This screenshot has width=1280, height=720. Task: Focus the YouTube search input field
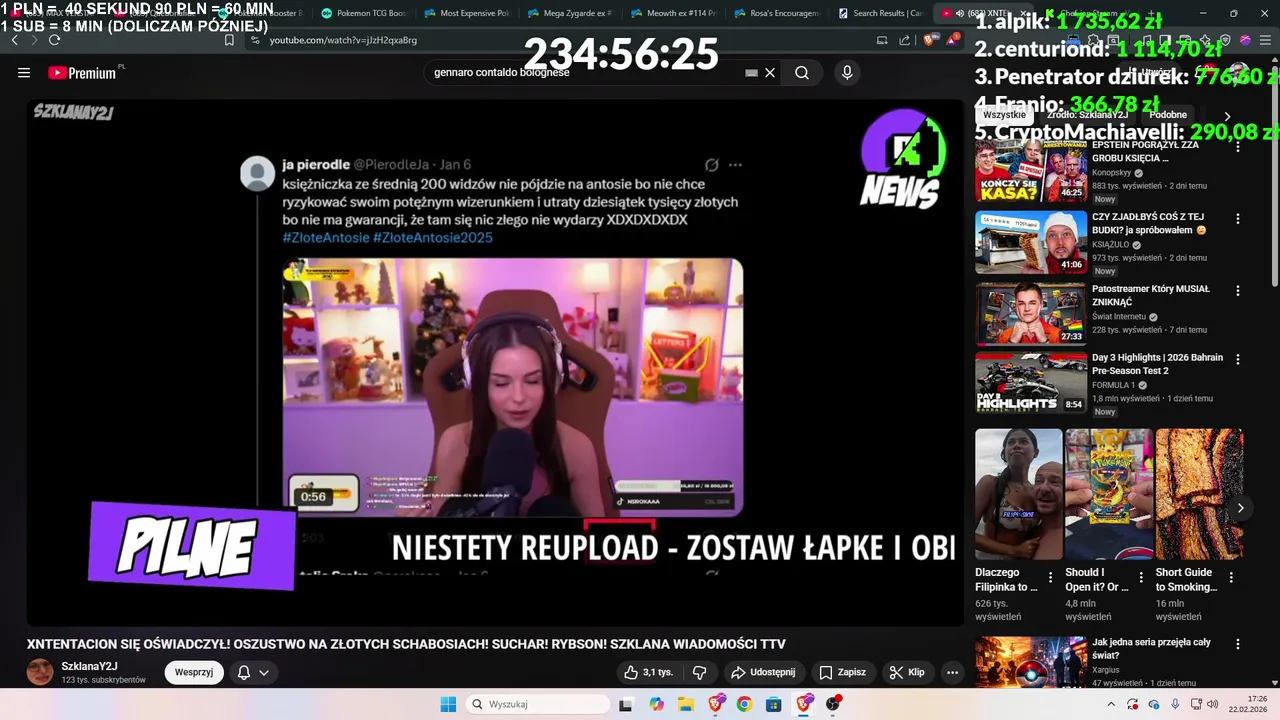click(x=585, y=72)
